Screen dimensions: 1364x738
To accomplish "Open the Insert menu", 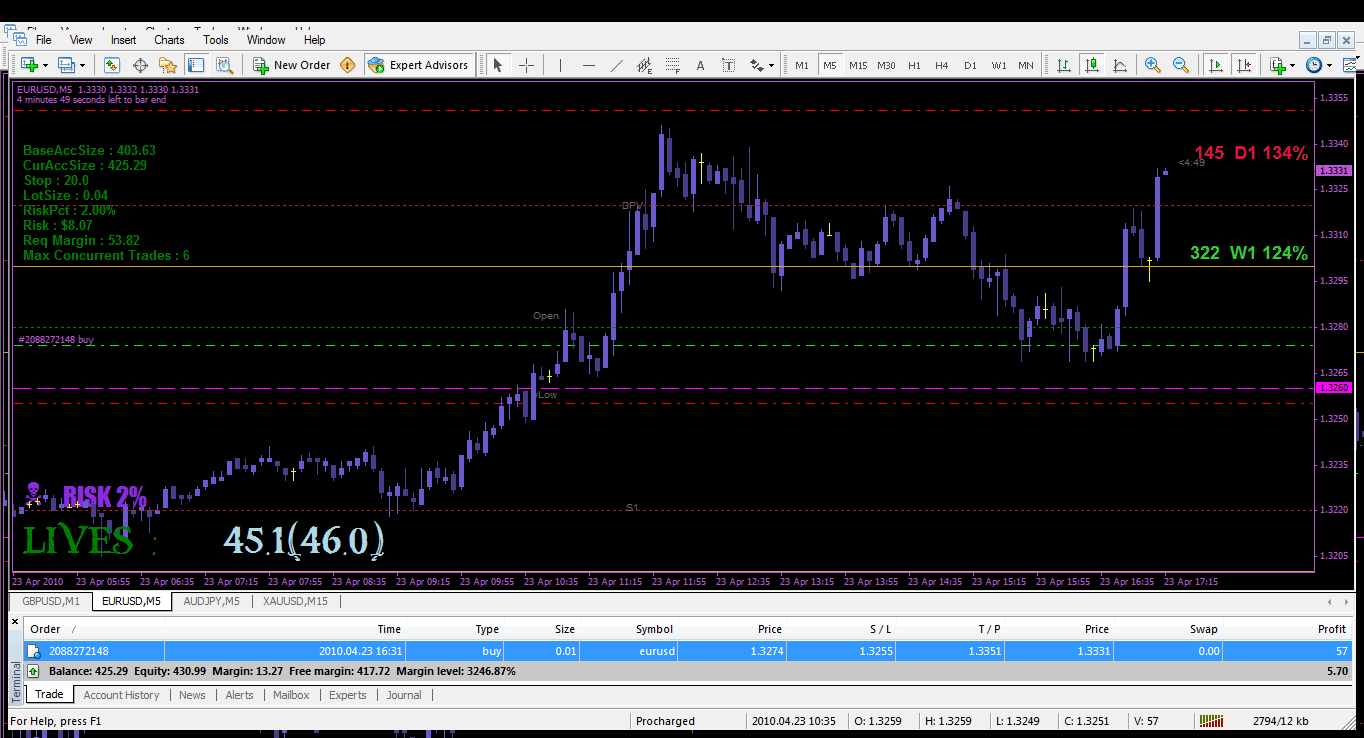I will pos(124,40).
